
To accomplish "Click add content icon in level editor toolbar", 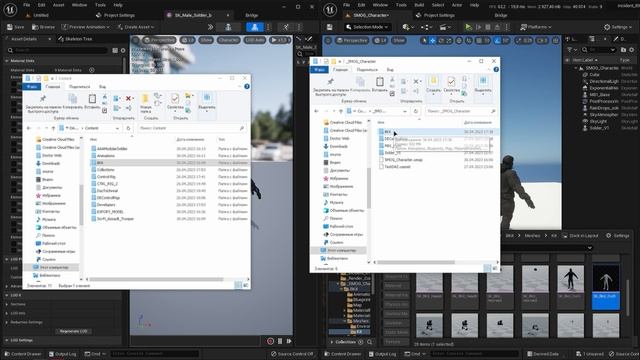I will coord(407,27).
